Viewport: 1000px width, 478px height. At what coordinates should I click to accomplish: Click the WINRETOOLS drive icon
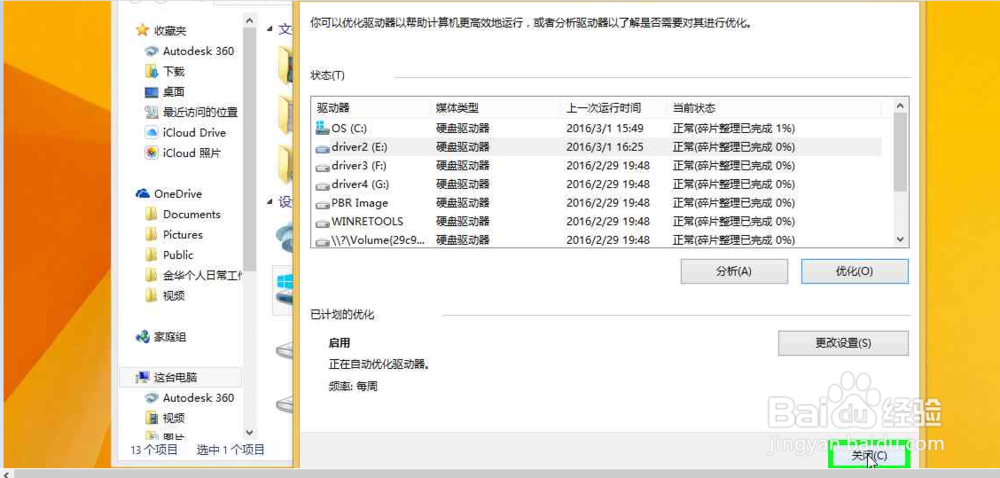pos(322,222)
